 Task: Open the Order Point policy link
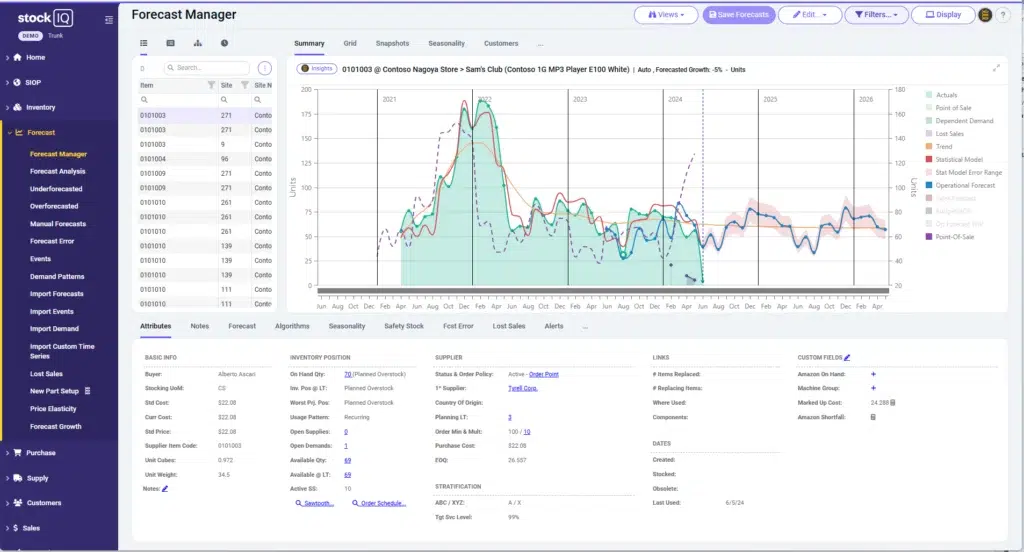[543, 374]
